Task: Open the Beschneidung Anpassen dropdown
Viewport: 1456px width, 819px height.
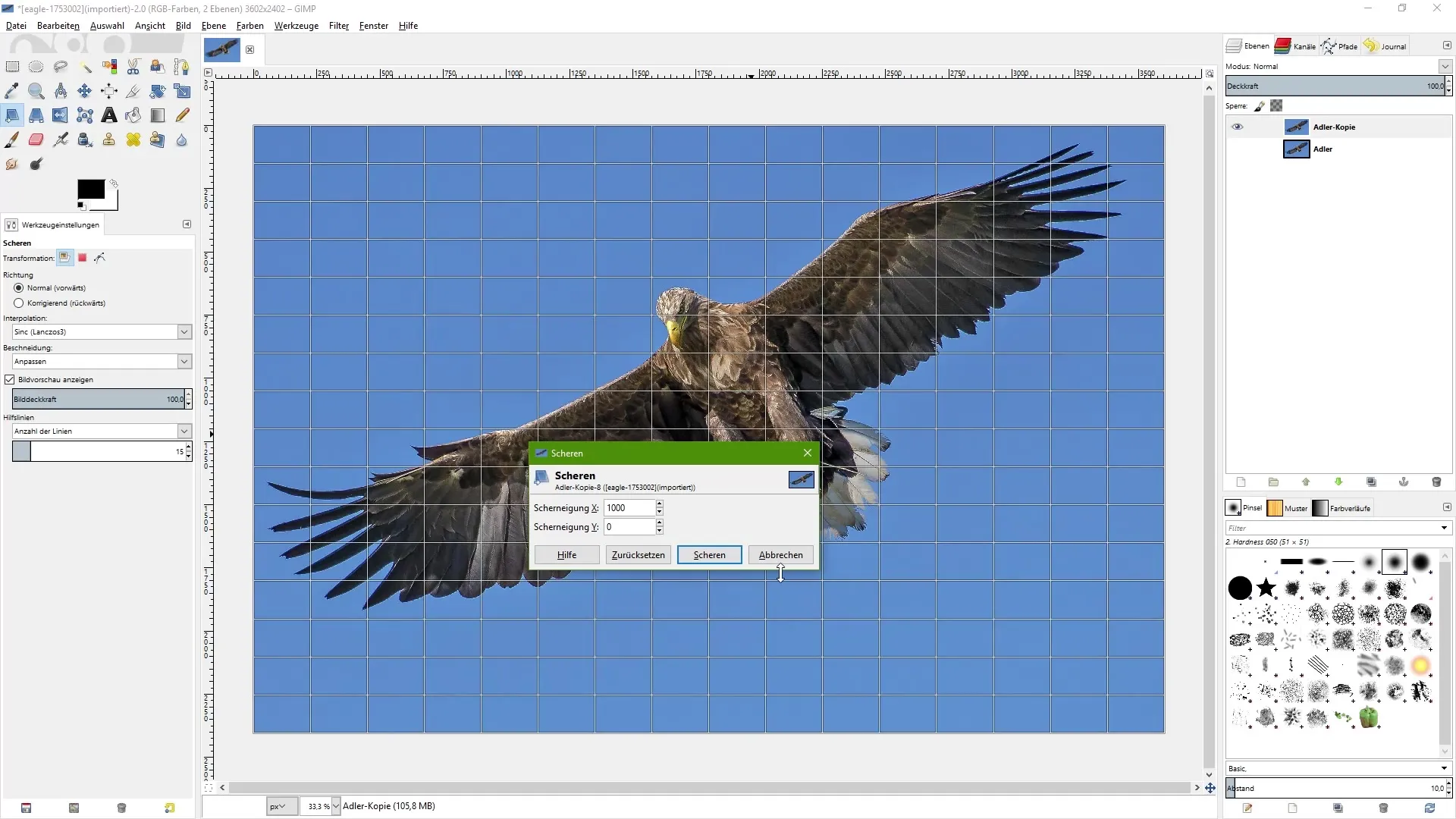Action: pyautogui.click(x=102, y=362)
